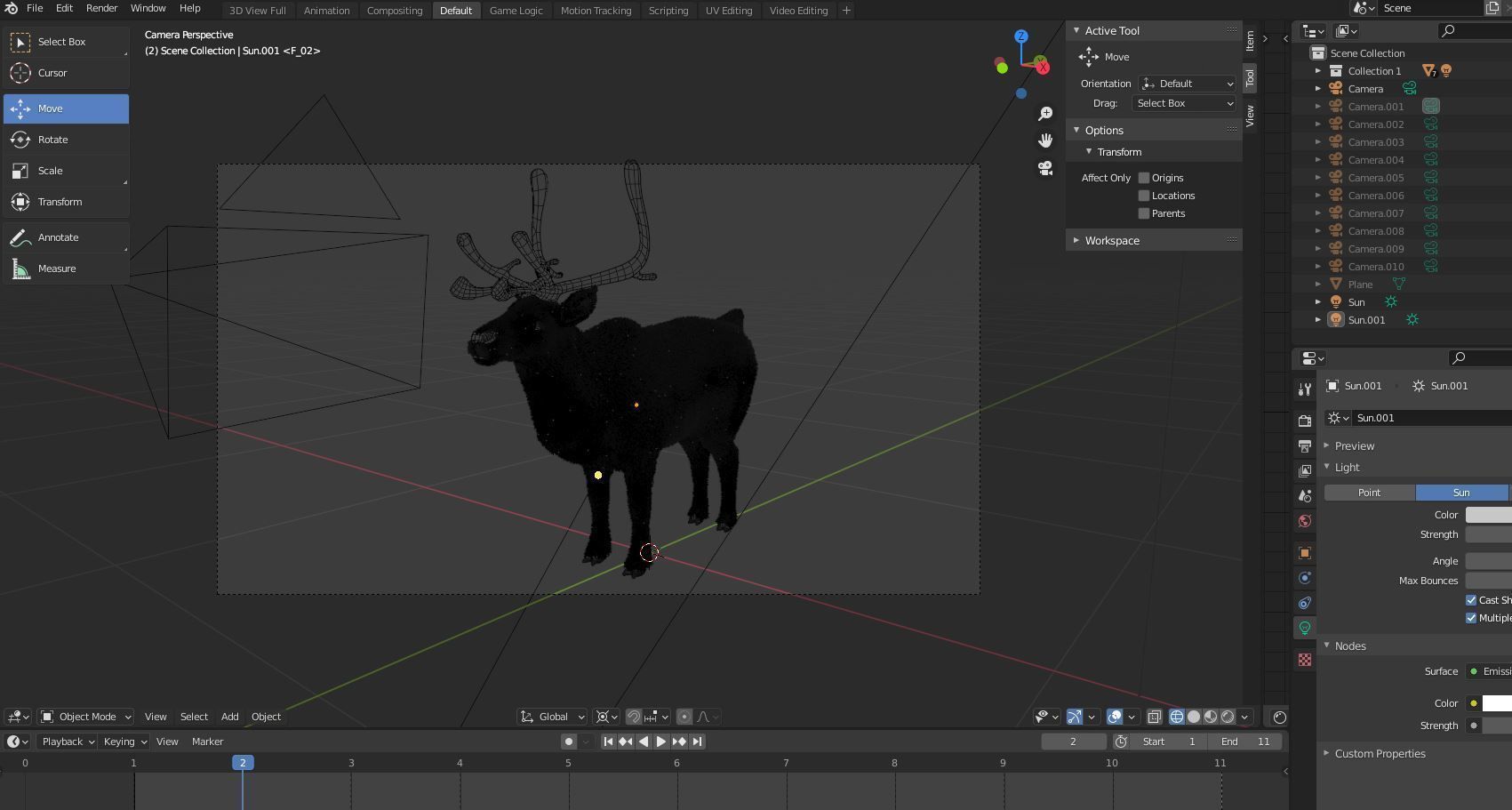This screenshot has width=1512, height=810.
Task: Collapse the Options panel
Action: [1104, 130]
